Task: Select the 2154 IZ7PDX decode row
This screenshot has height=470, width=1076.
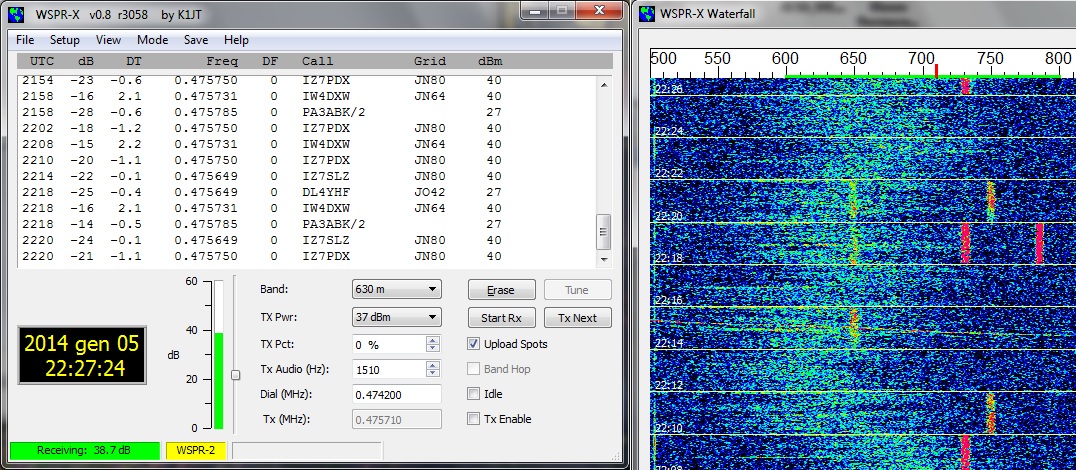Action: (x=307, y=80)
